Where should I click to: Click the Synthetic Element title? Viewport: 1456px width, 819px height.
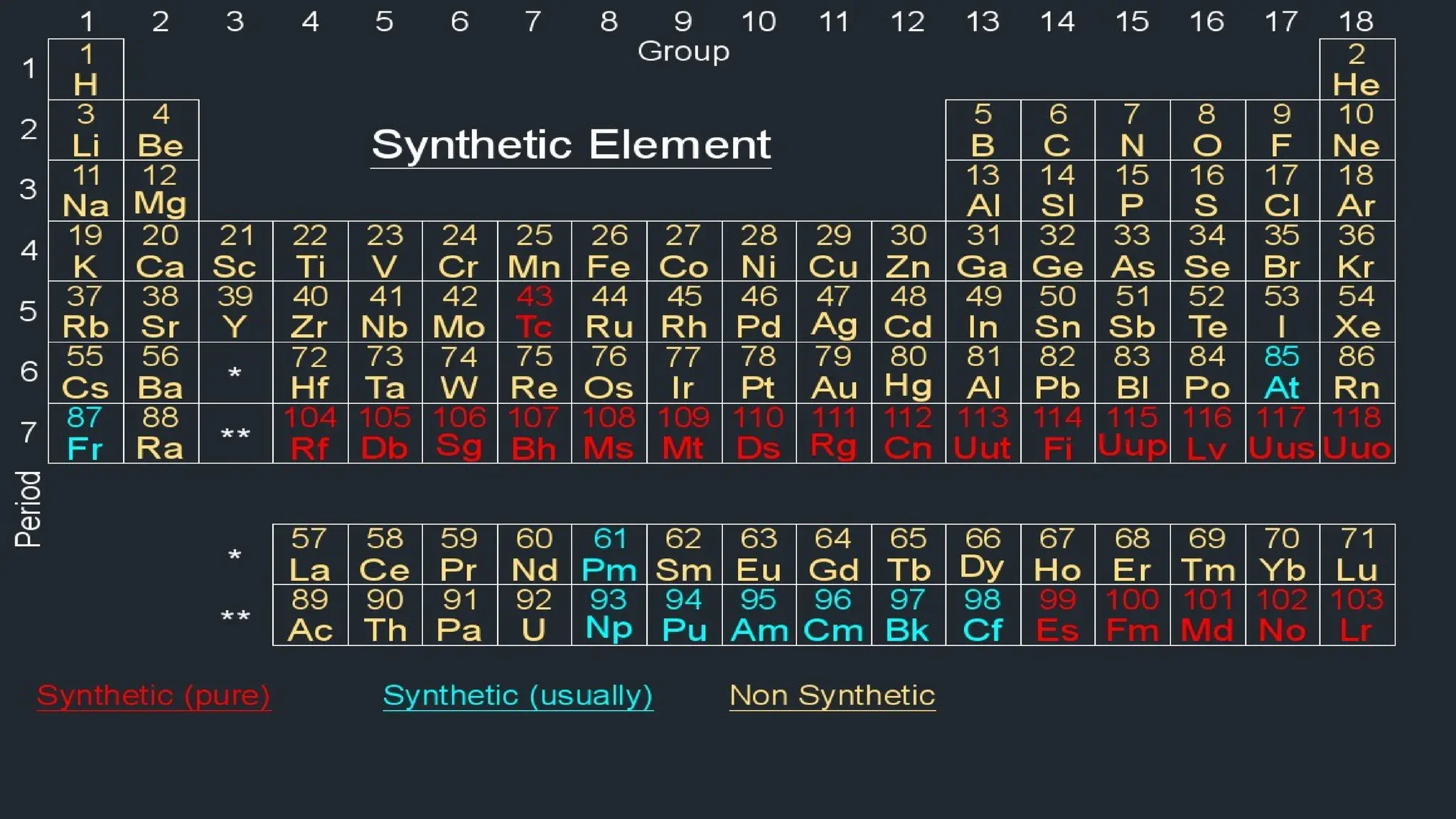click(x=571, y=144)
